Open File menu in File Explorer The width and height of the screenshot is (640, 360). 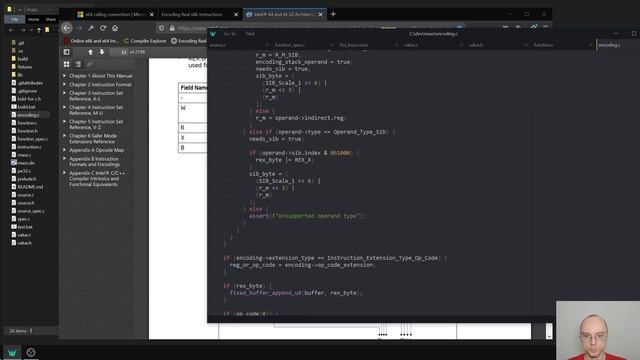point(14,19)
